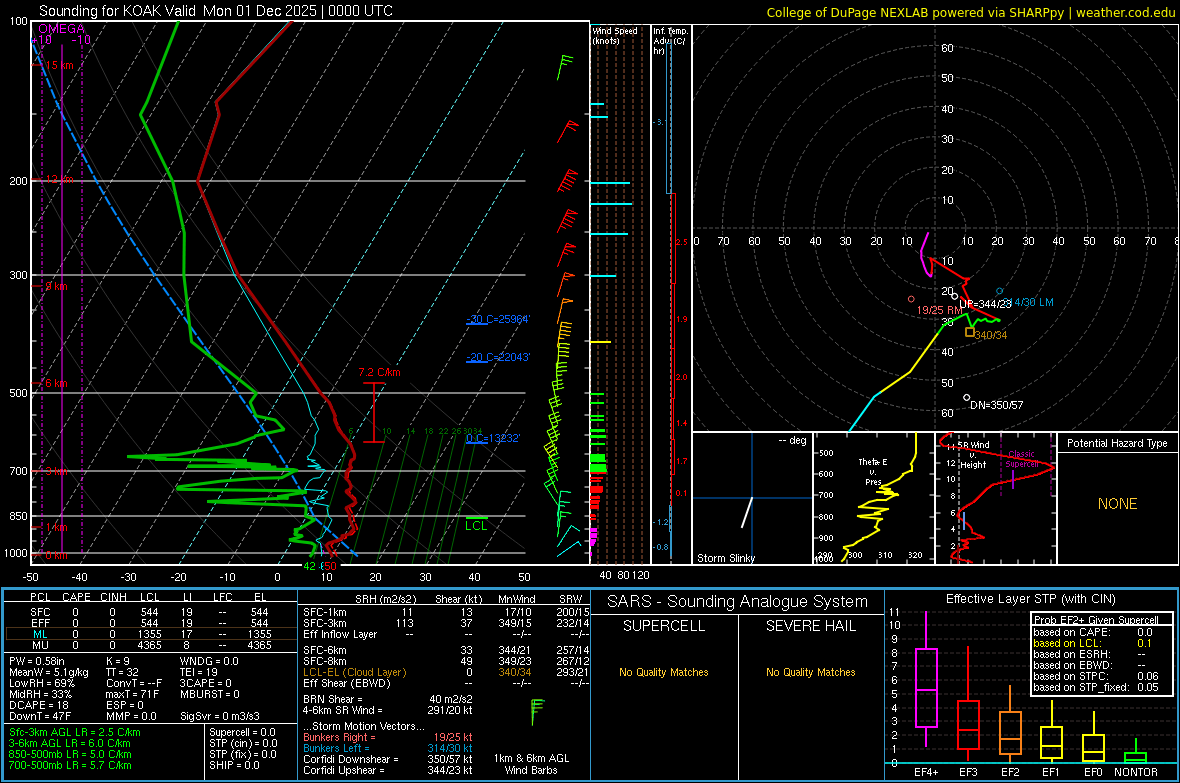Click the 'SR Wind v. Height' panel label
1180x783 pixels.
coord(973,455)
